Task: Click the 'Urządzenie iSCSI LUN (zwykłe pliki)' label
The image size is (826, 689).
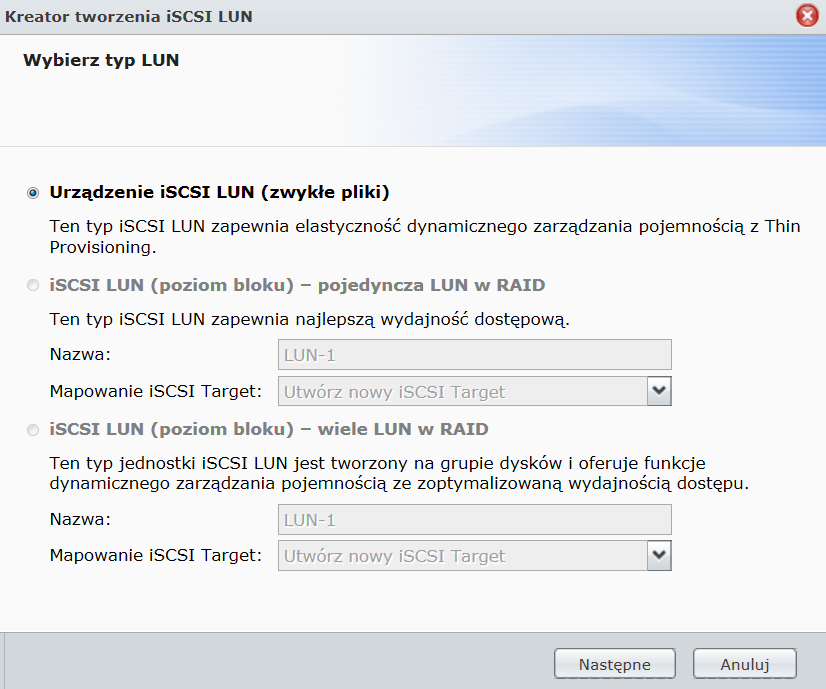Action: [x=219, y=192]
